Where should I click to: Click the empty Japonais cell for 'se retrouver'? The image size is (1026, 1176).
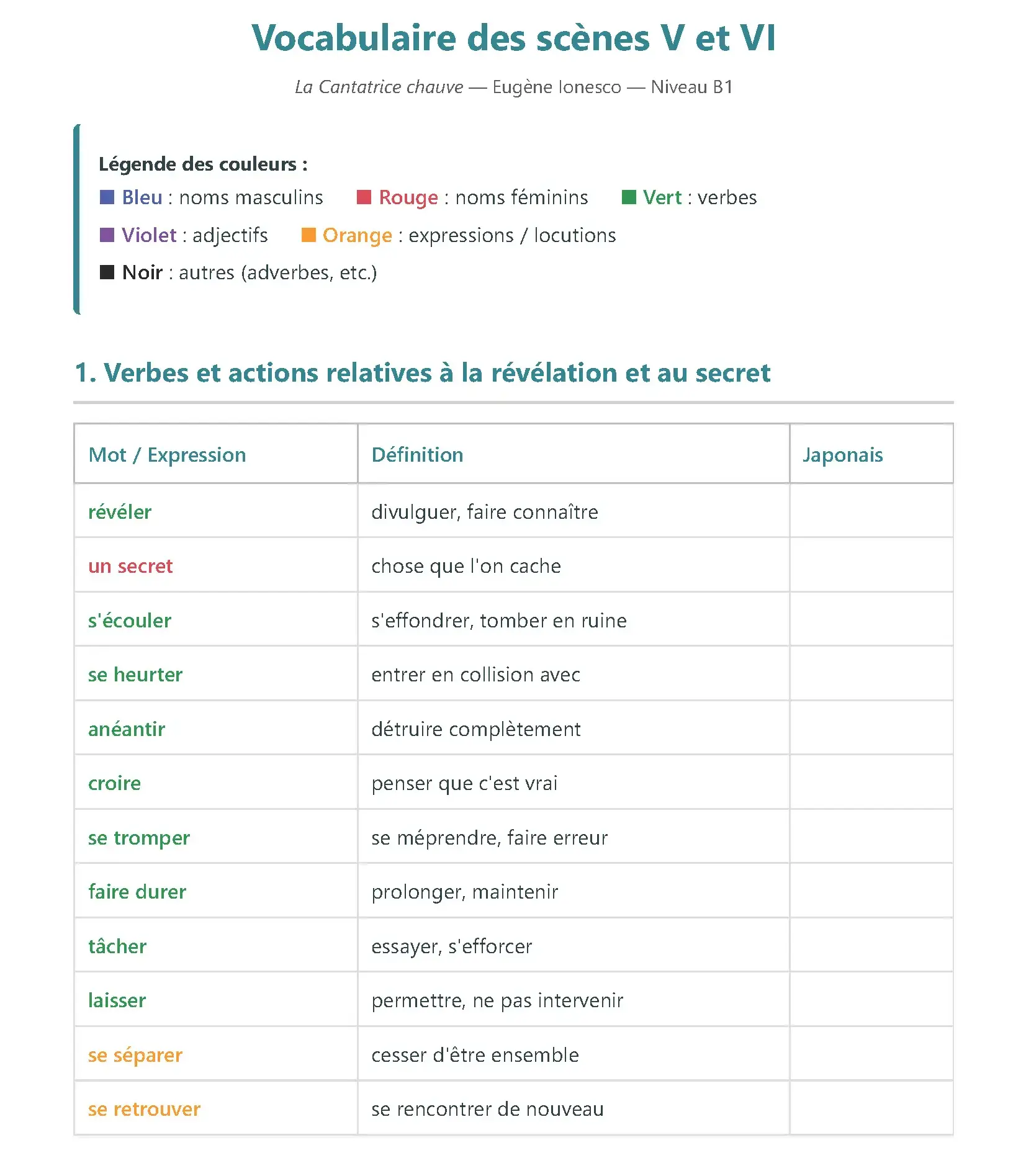871,1109
